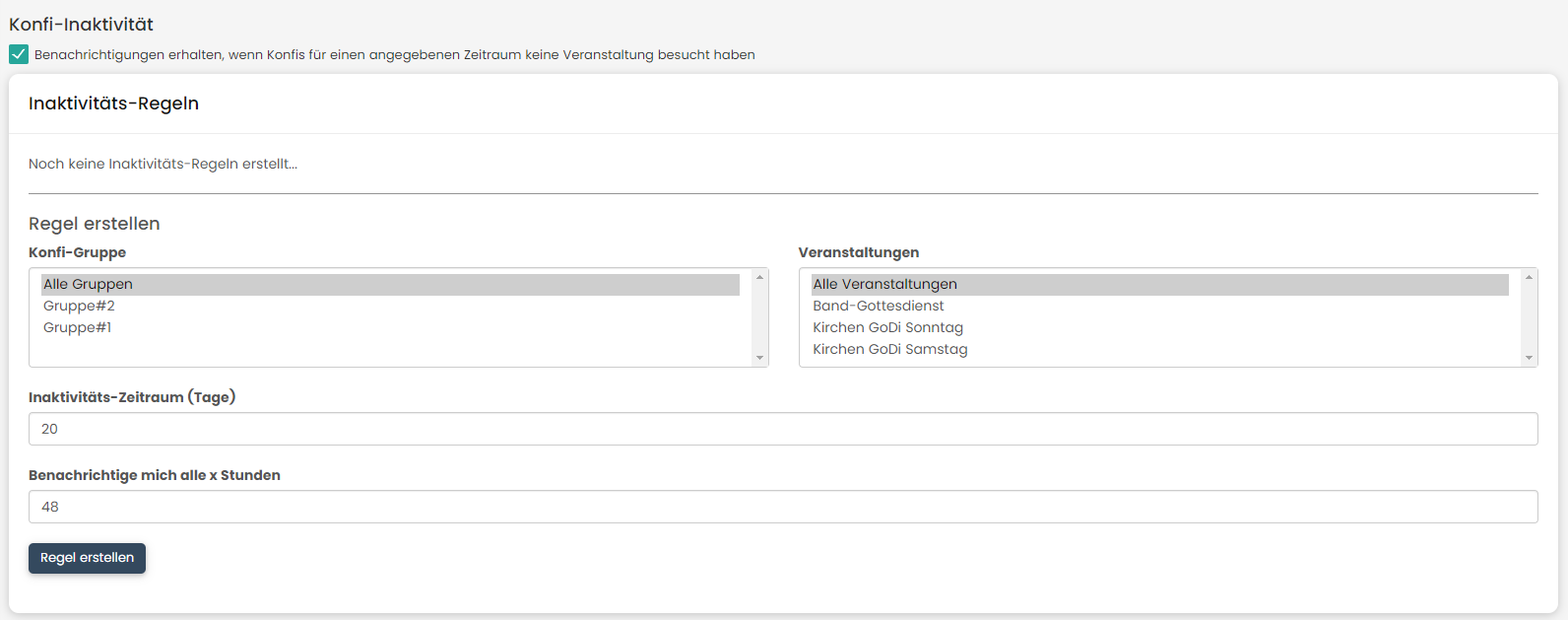
Task: Click up arrow of Veranstaltungen list scrollbar
Action: click(x=1529, y=277)
